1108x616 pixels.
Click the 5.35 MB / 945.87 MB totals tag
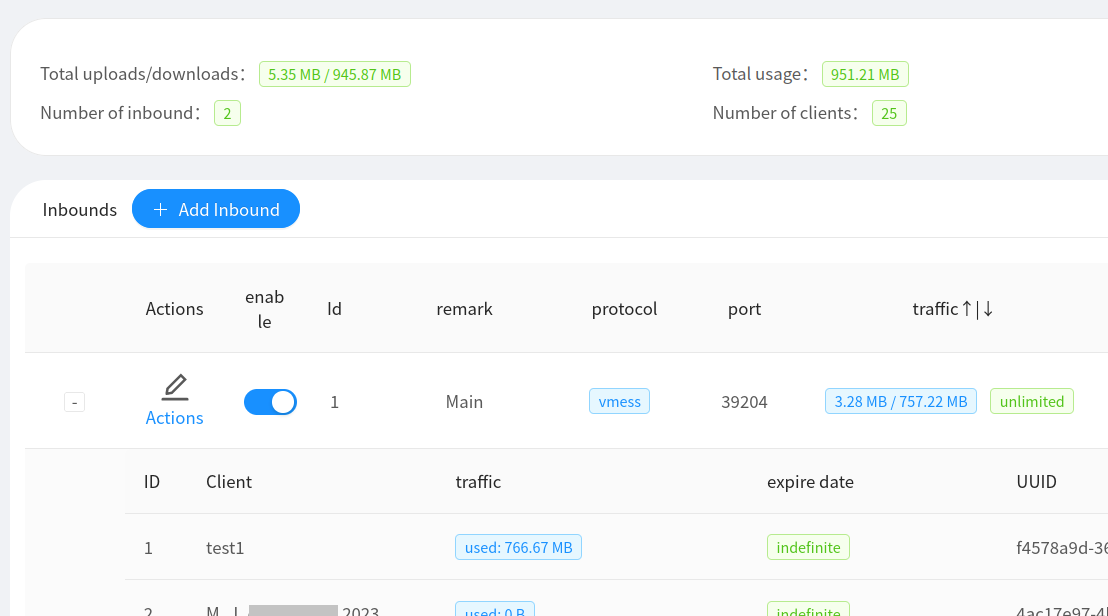(x=334, y=74)
